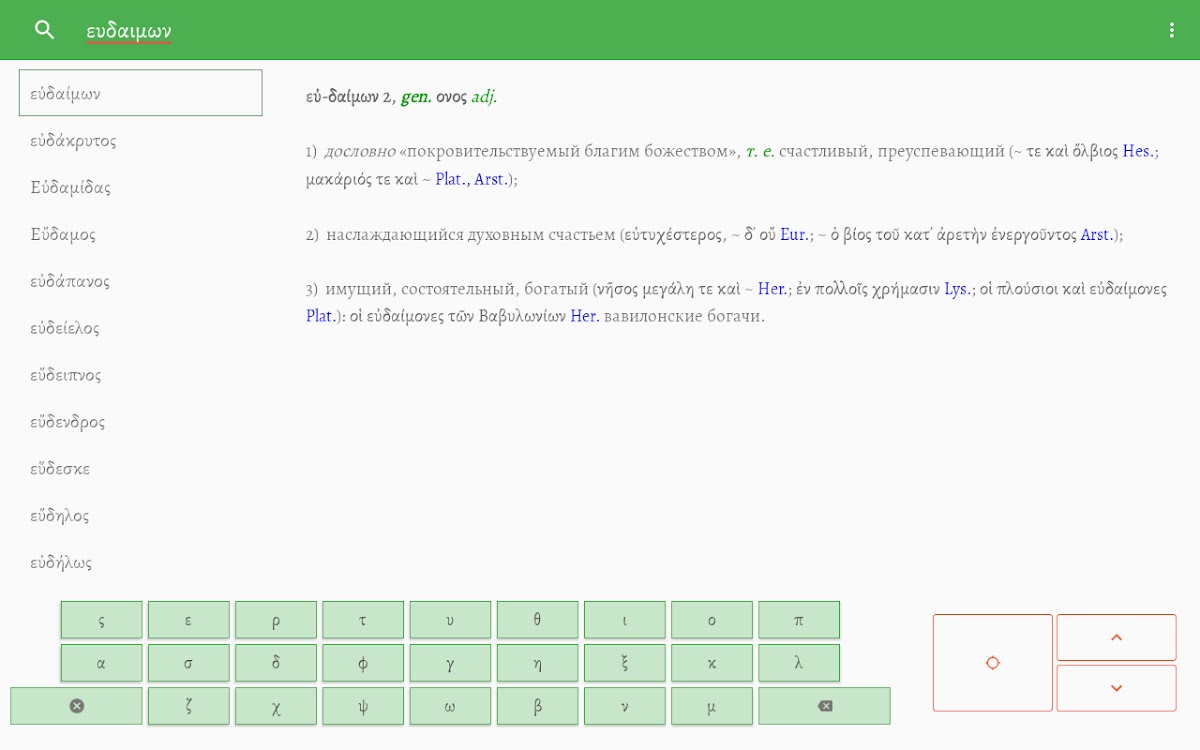The width and height of the screenshot is (1200, 750).
Task: Open the Εὐδαμίδας entry
Action: coord(70,188)
